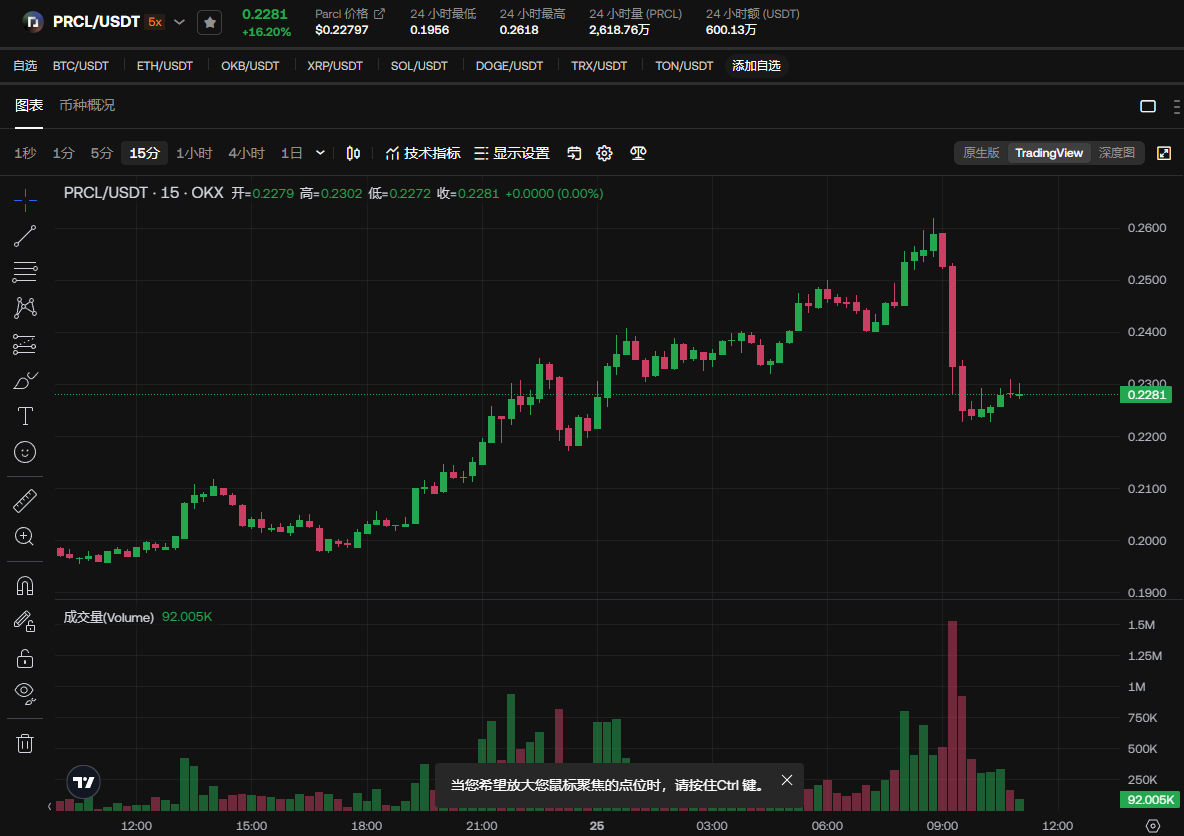
Task: Expand the PRCL/USDT pair selector dropdown
Action: coord(180,22)
